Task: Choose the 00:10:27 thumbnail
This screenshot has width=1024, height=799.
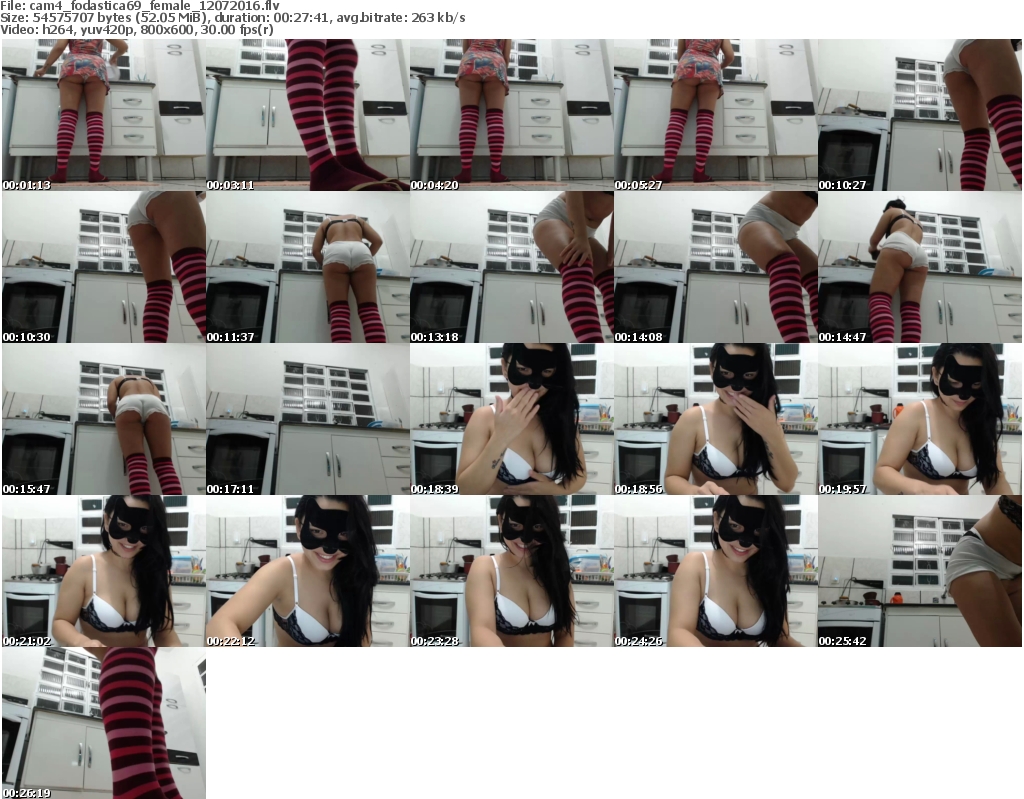Action: [920, 115]
